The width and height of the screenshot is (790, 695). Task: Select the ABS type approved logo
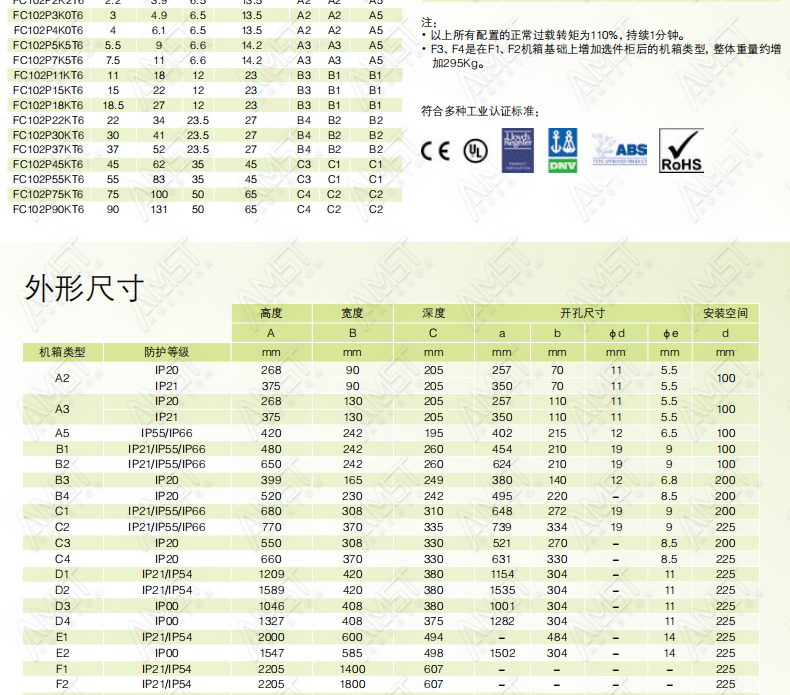619,150
